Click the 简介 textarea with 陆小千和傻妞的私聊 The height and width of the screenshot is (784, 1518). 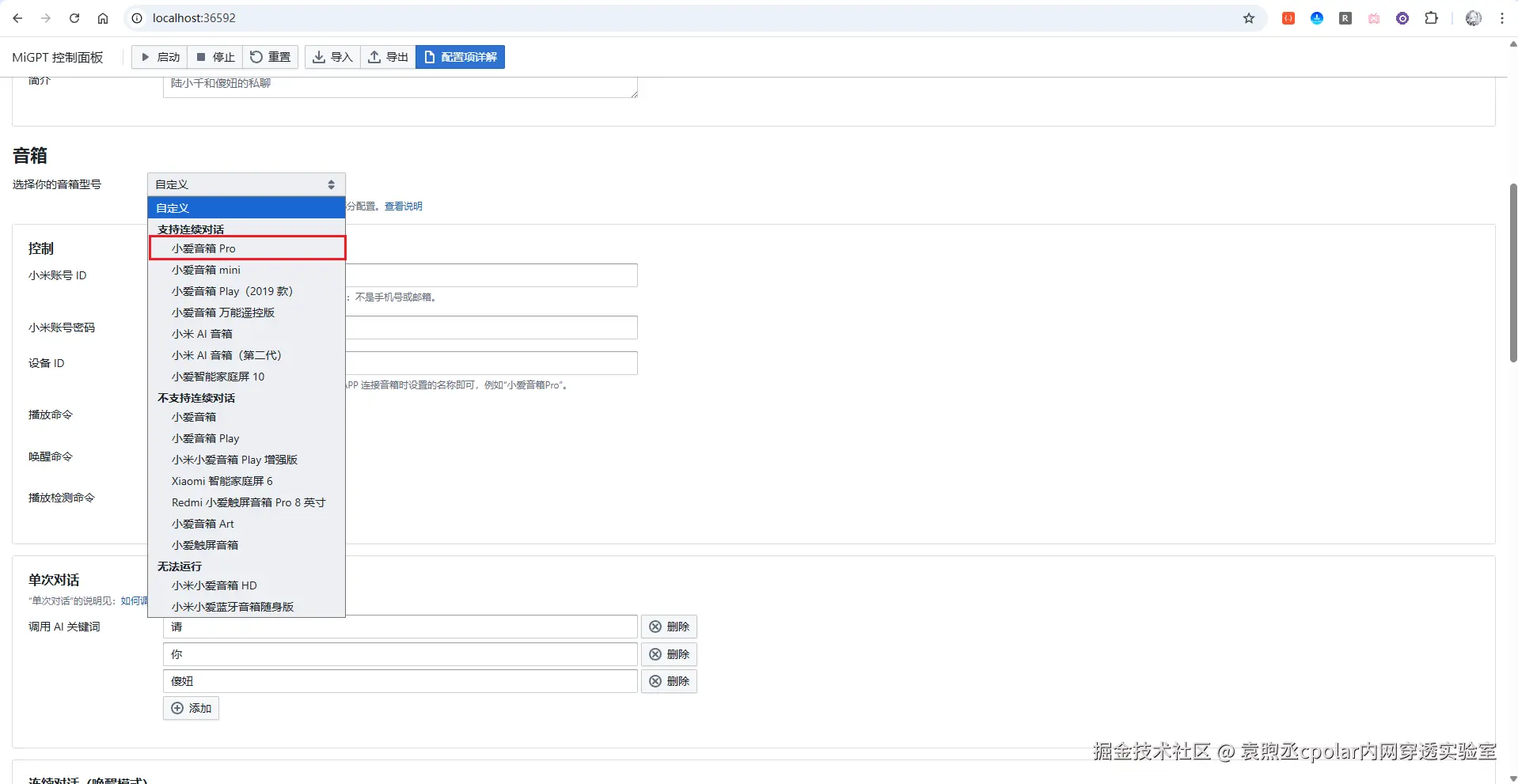(x=400, y=87)
